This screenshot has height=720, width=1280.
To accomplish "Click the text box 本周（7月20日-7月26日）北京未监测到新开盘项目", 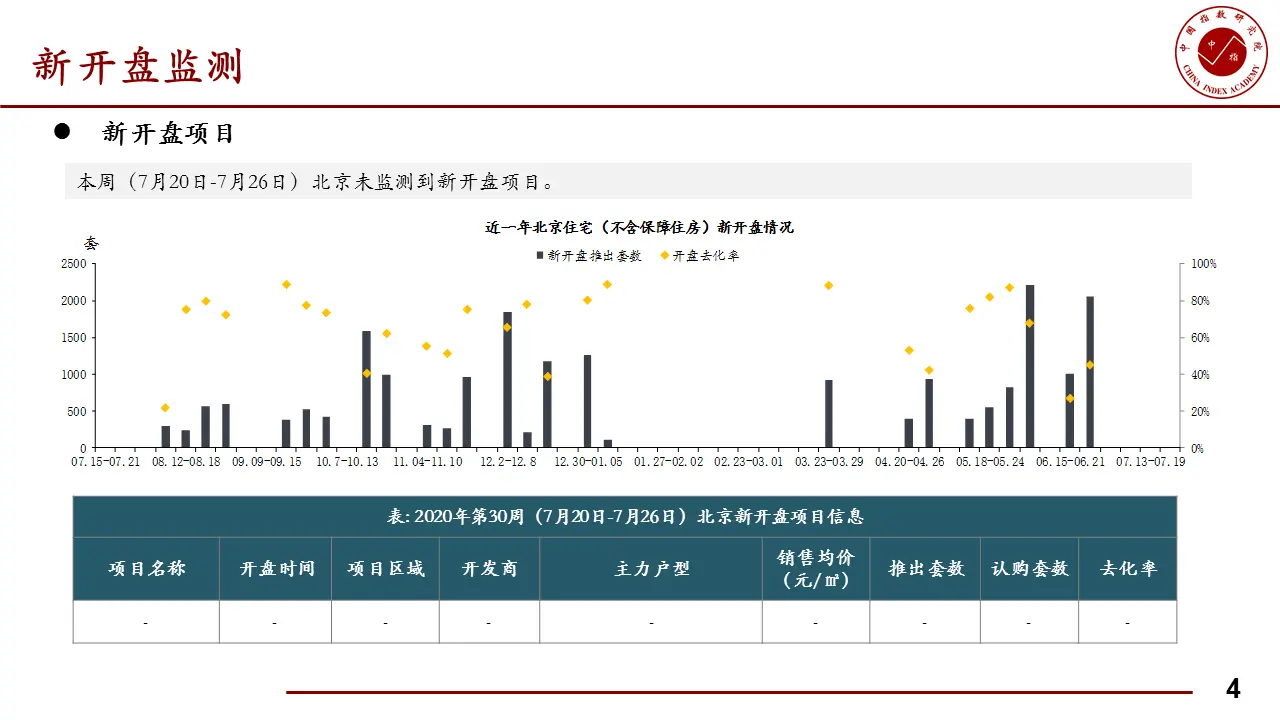I will click(628, 181).
